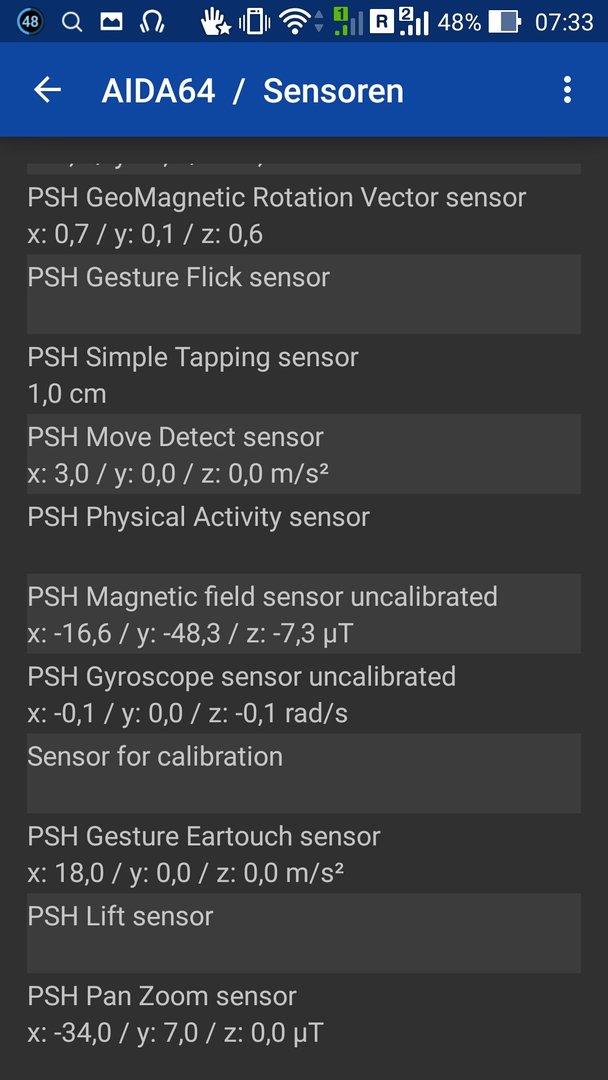The height and width of the screenshot is (1080, 608).
Task: Select PSH Magnetic field sensor uncalibrated row
Action: [x=304, y=614]
